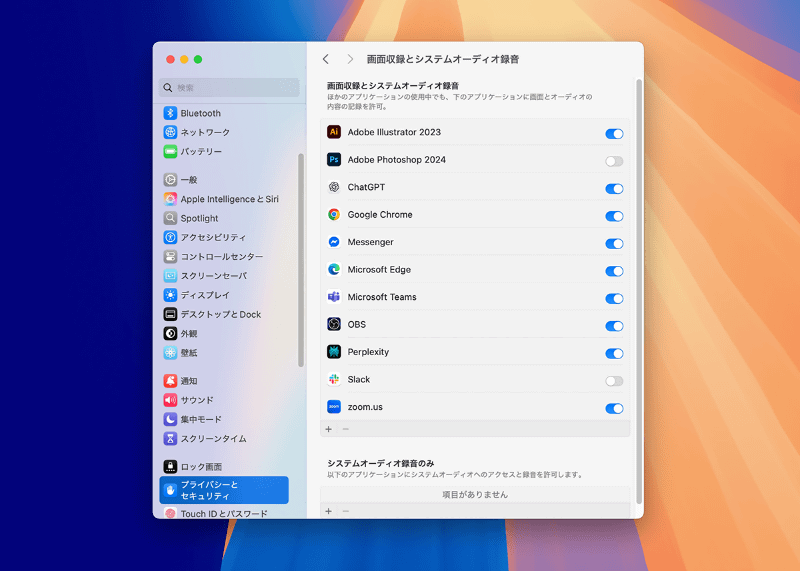Disable the OBS recording toggle
The height and width of the screenshot is (571, 800).
point(614,326)
